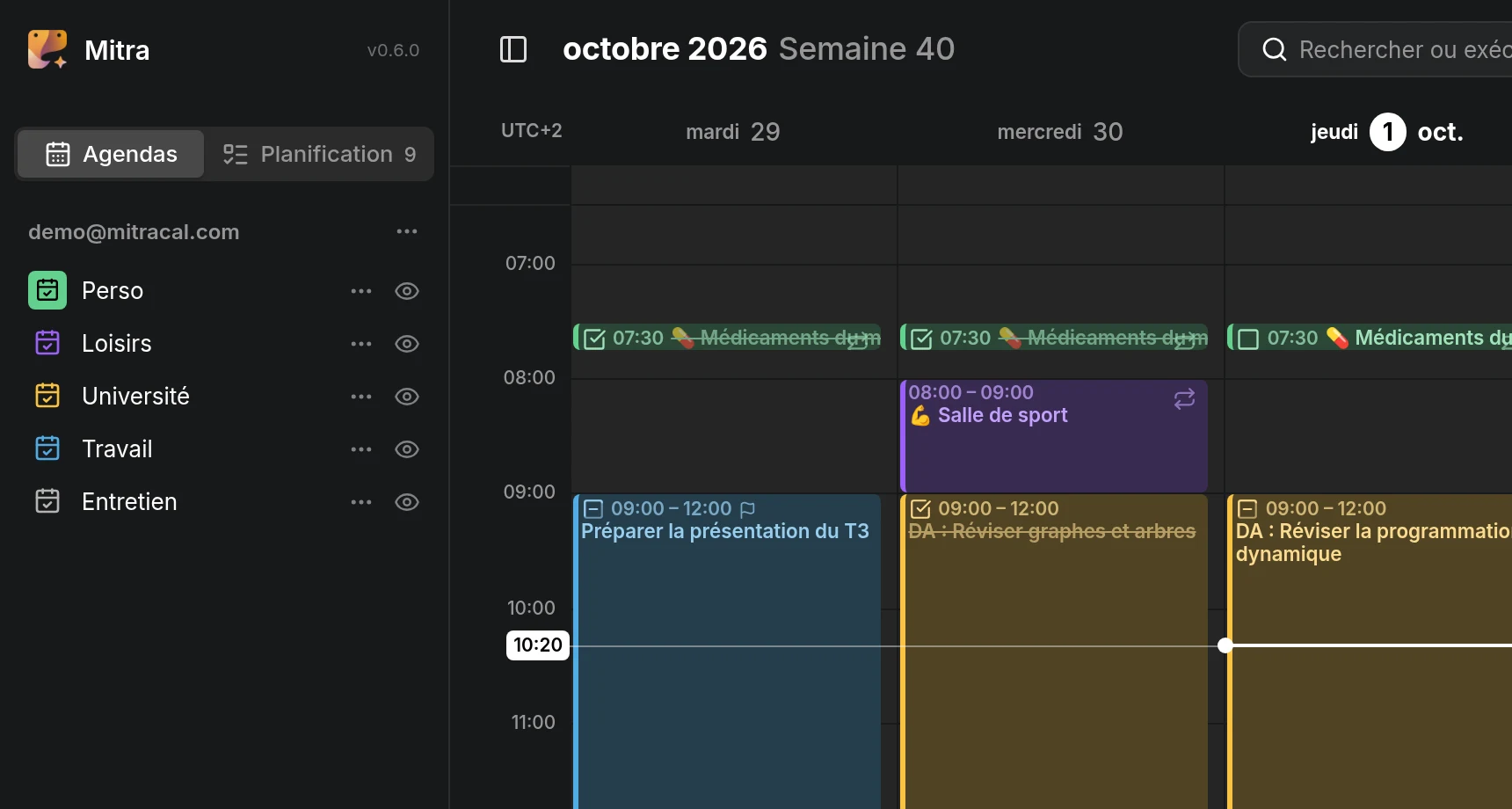Toggle status box of Préparer la présentation du T3

point(593,509)
